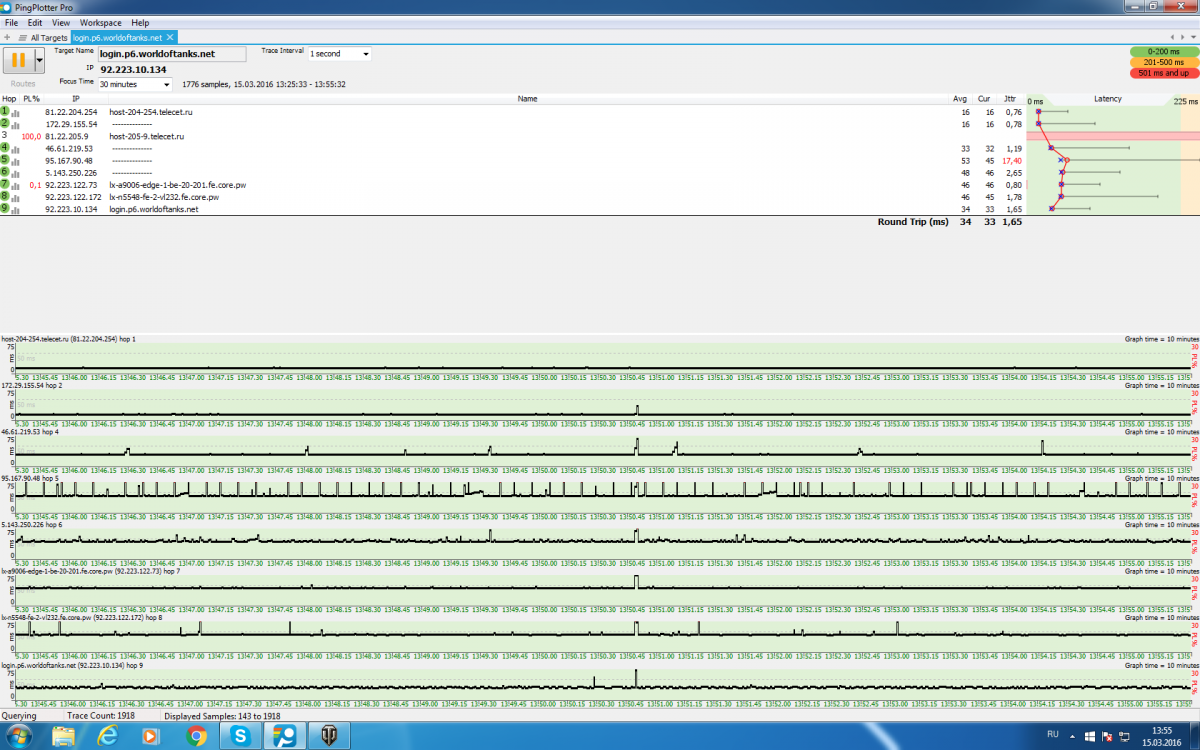Sort by the PL% column header

(x=32, y=99)
